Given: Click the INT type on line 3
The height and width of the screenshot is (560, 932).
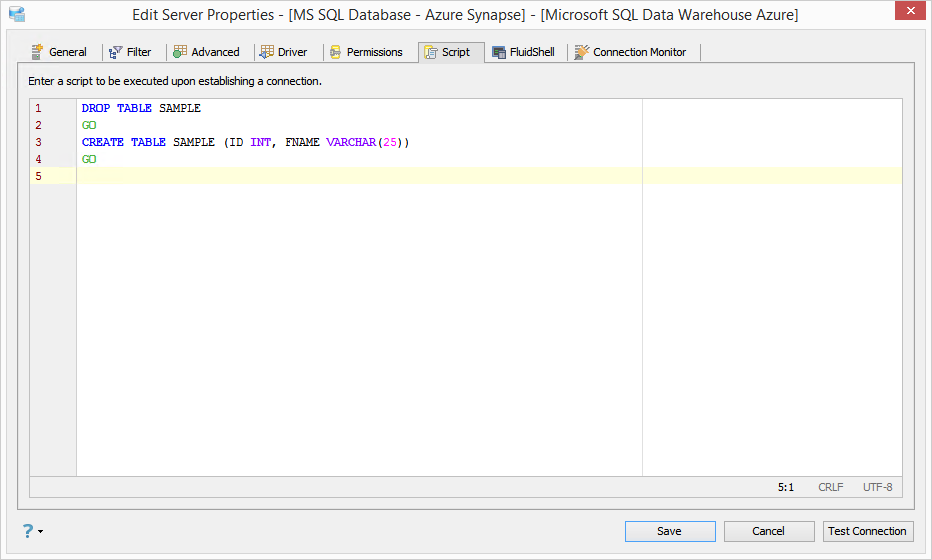Looking at the screenshot, I should tap(261, 142).
